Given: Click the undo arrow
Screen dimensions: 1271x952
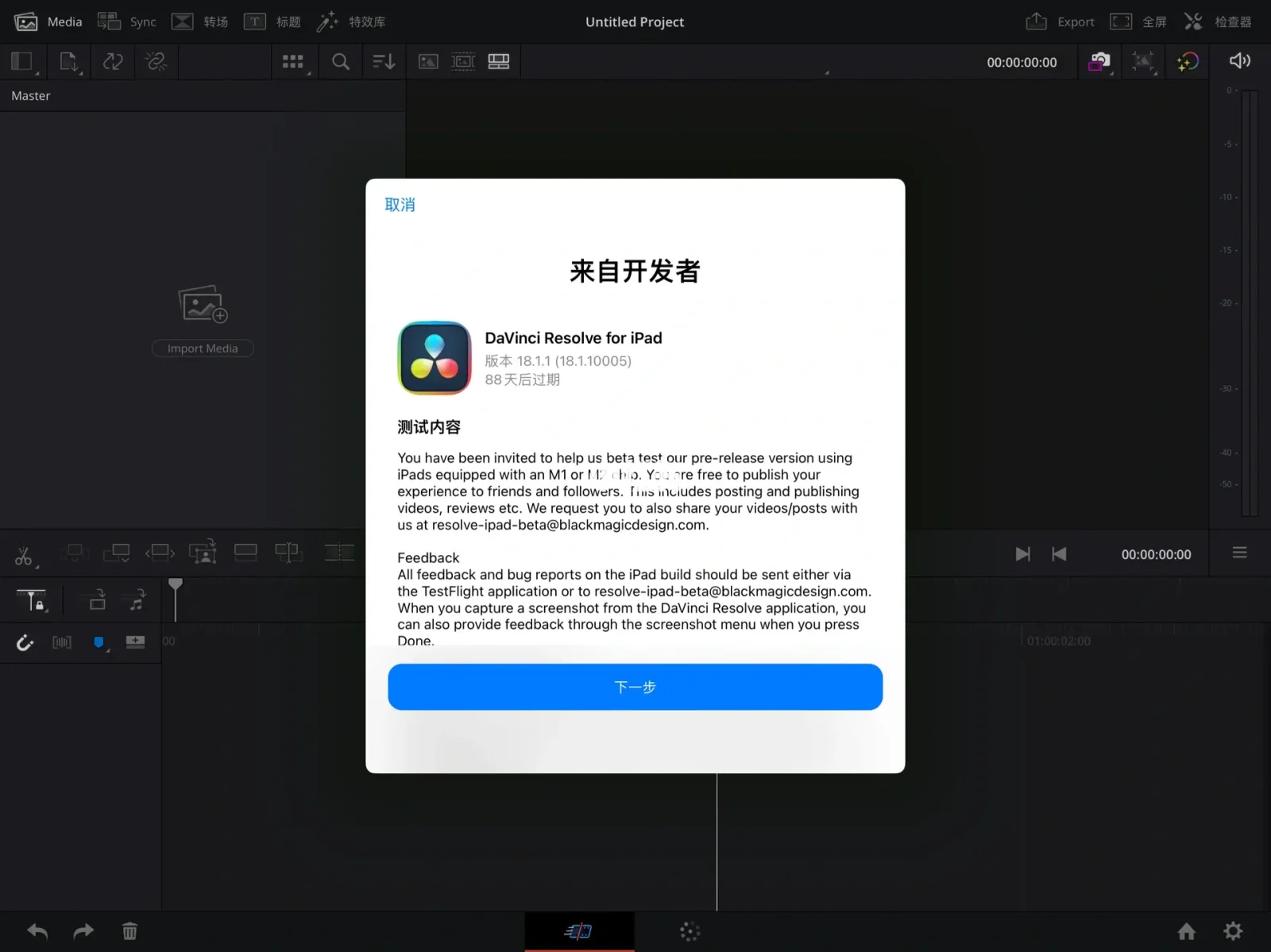Looking at the screenshot, I should pos(37,931).
